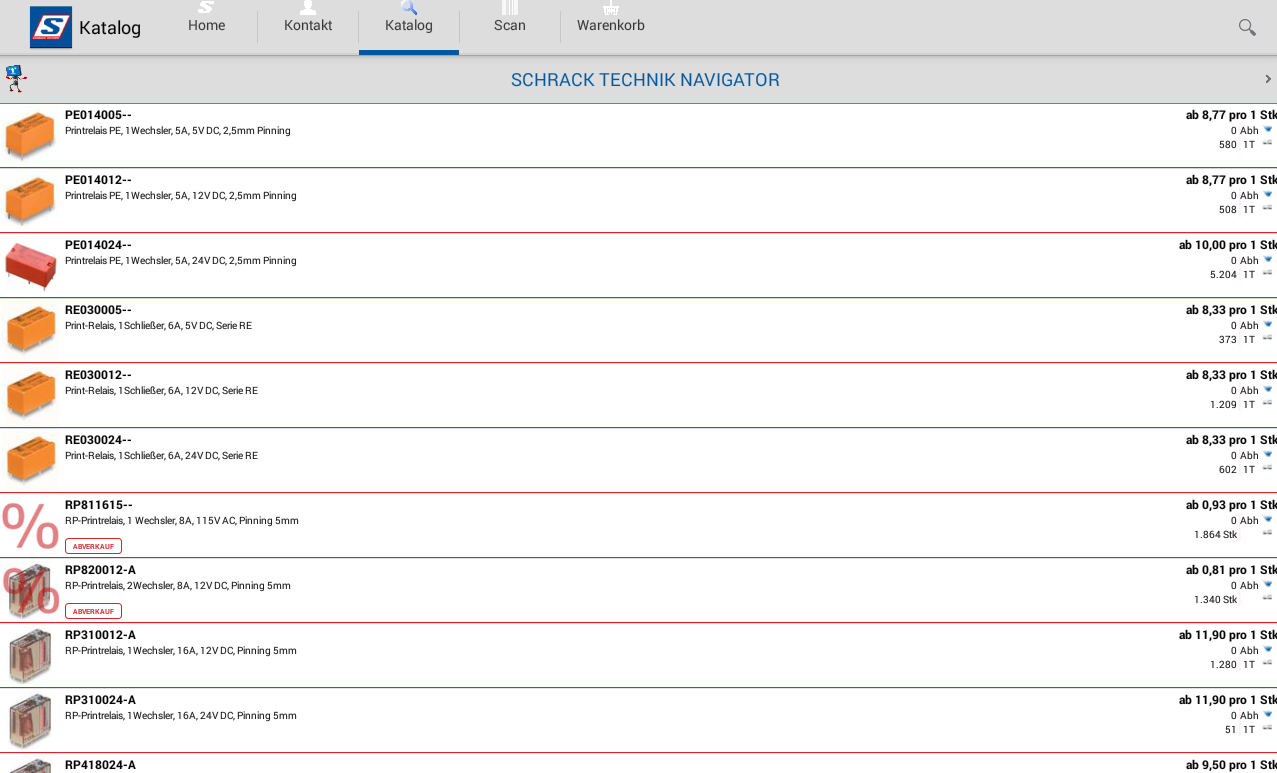Viewport: 1277px width, 773px height.
Task: Click the blue pickup icon for PE014005--
Action: 1268,130
